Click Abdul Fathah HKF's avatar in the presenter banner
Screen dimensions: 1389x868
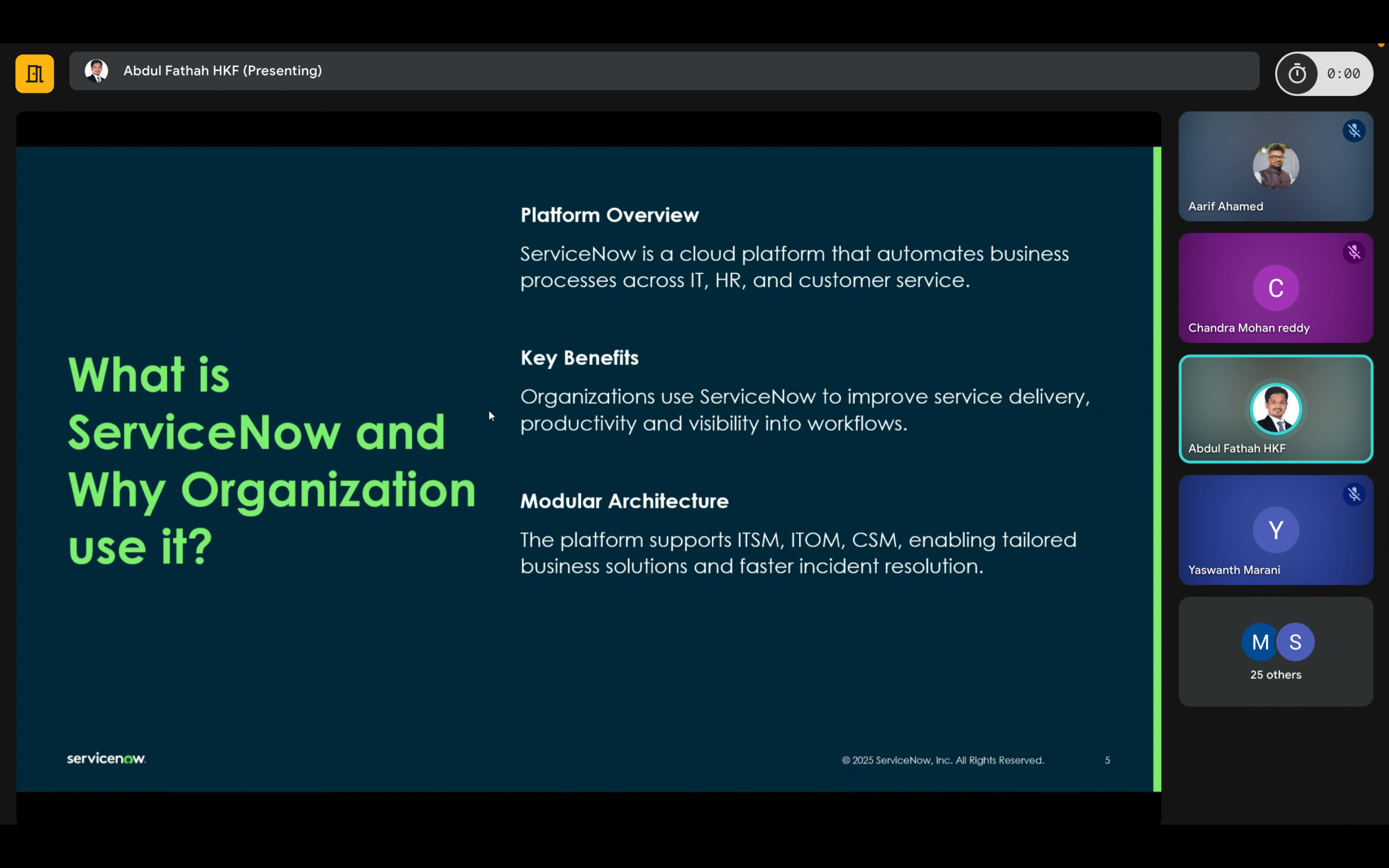(x=97, y=70)
